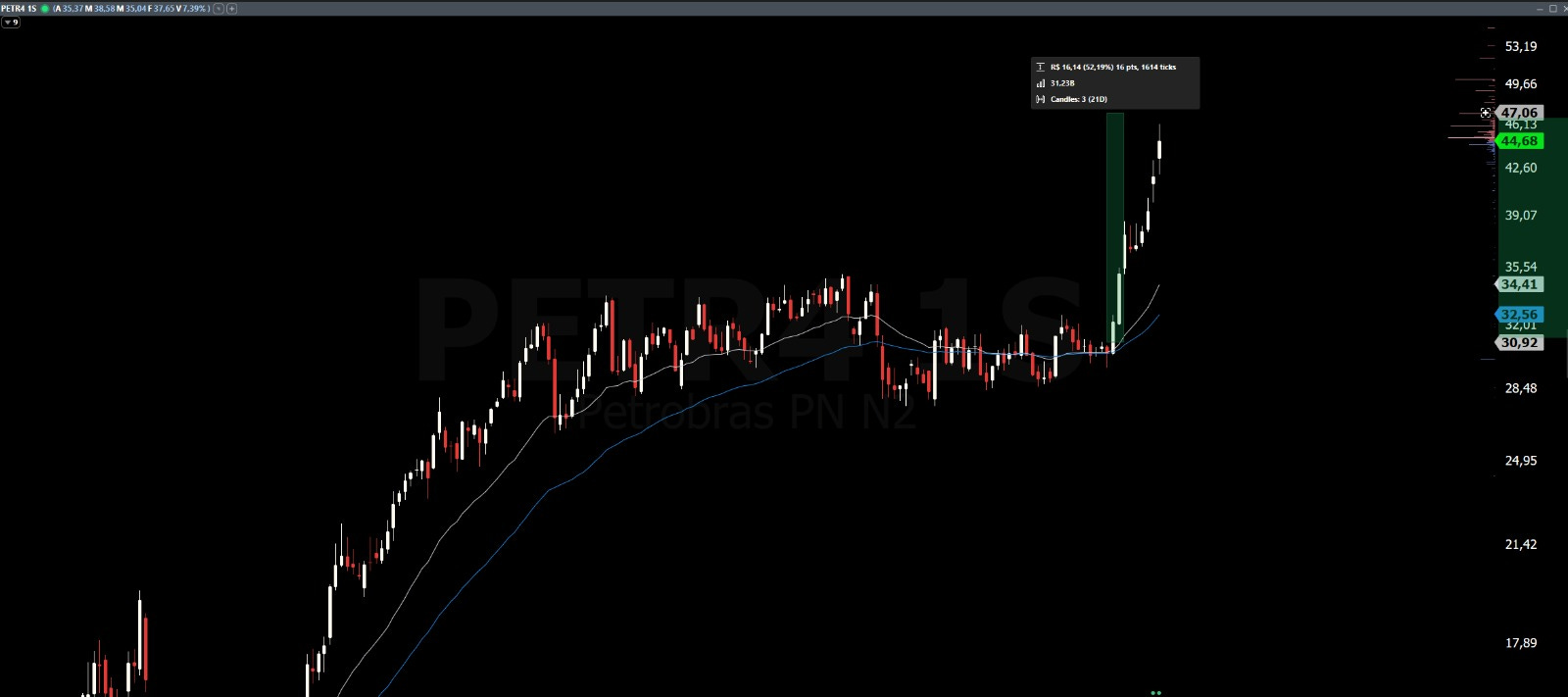Click the 24,95 price axis label
The width and height of the screenshot is (1568, 697).
1521,461
